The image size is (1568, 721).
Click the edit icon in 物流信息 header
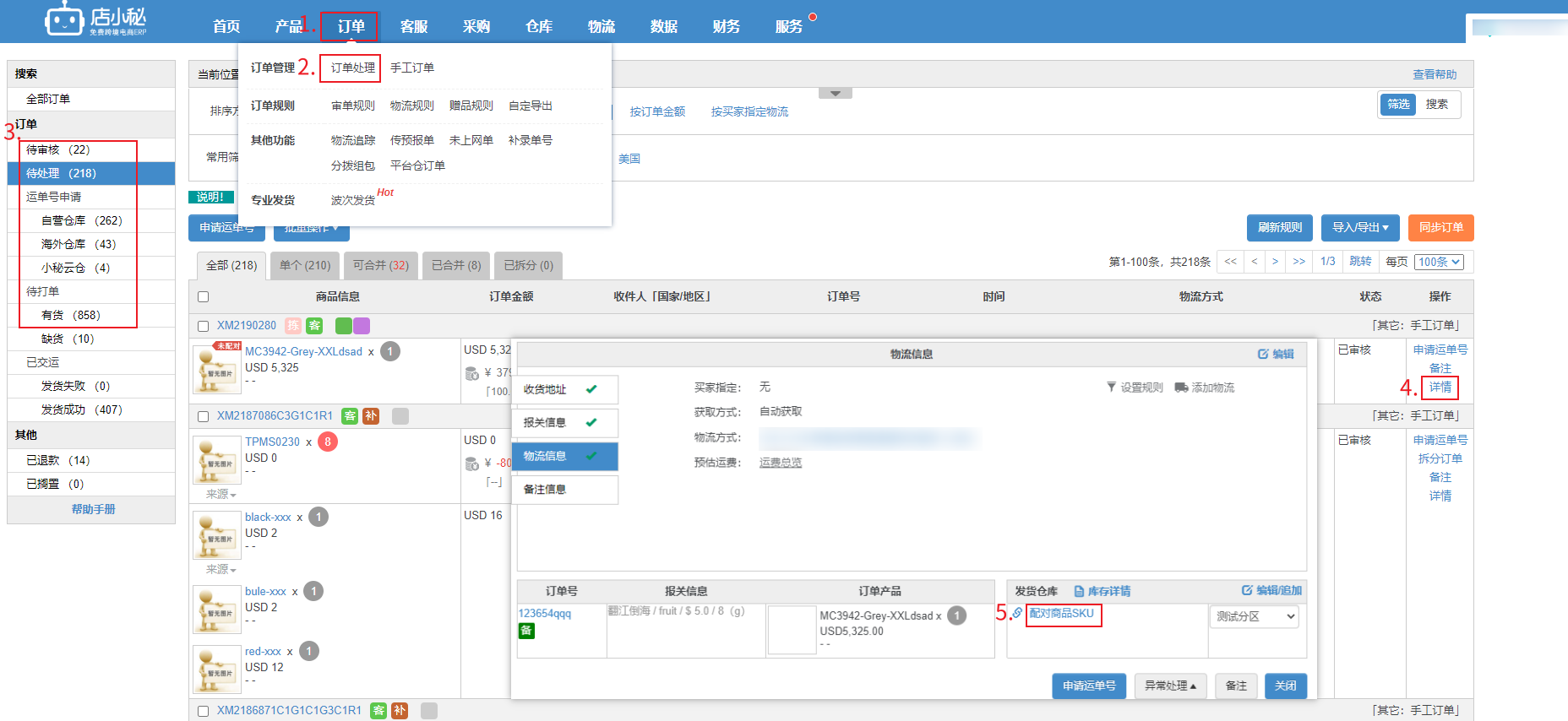(1263, 355)
